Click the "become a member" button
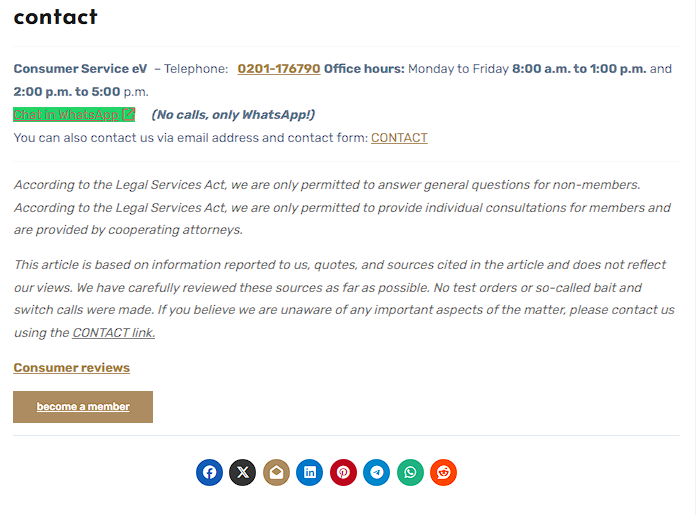The width and height of the screenshot is (696, 515). point(83,407)
